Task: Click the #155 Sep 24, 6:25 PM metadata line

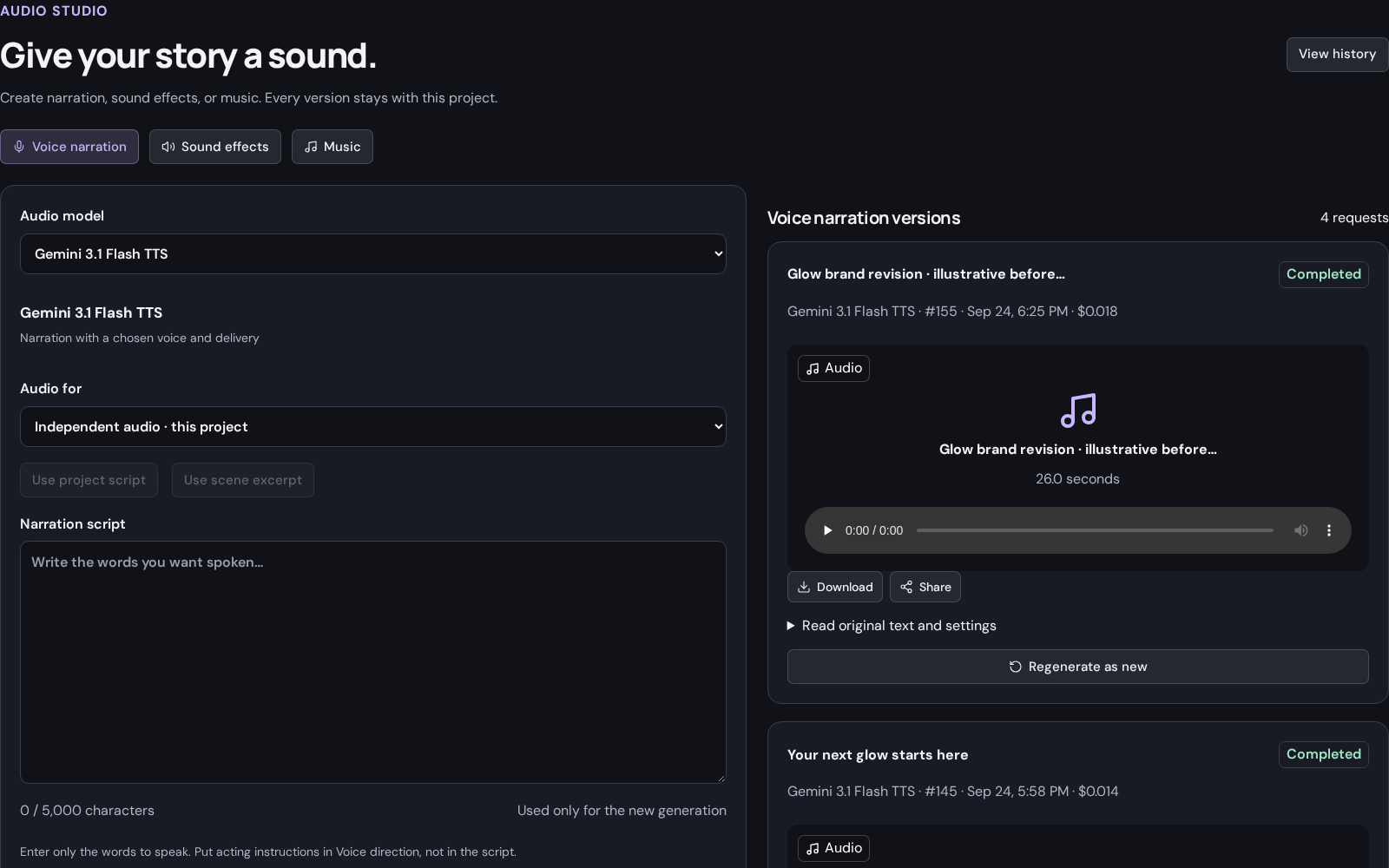Action: tap(952, 312)
